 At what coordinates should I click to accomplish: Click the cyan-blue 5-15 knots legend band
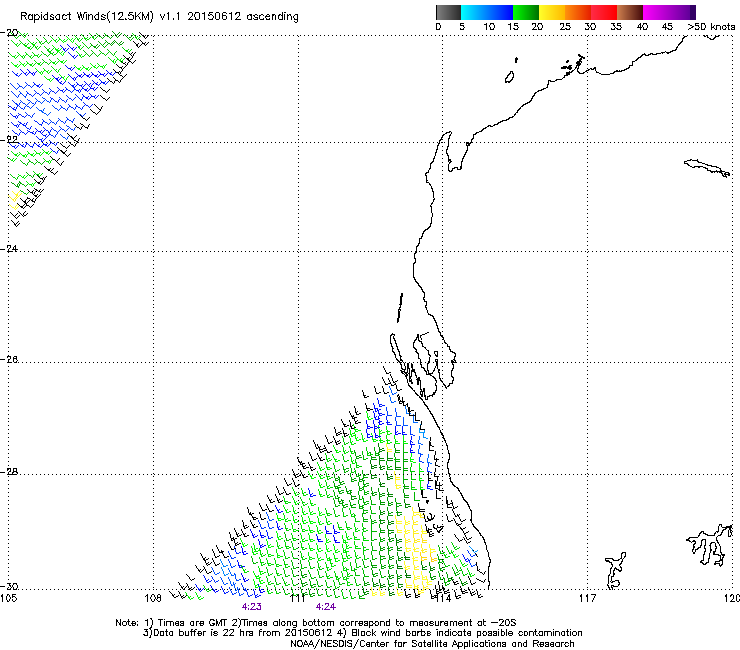(x=487, y=12)
